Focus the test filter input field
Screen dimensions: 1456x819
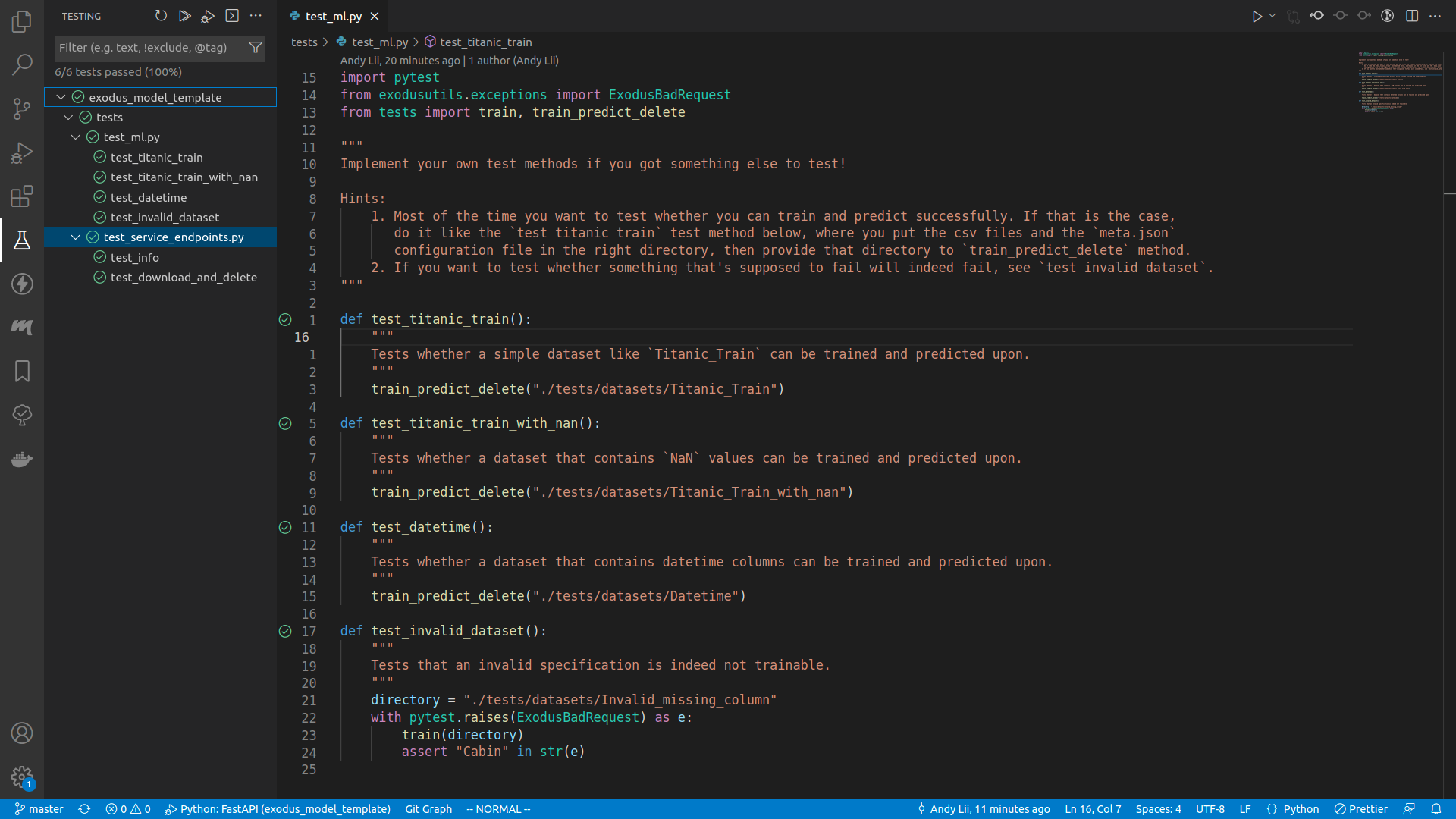(x=150, y=48)
